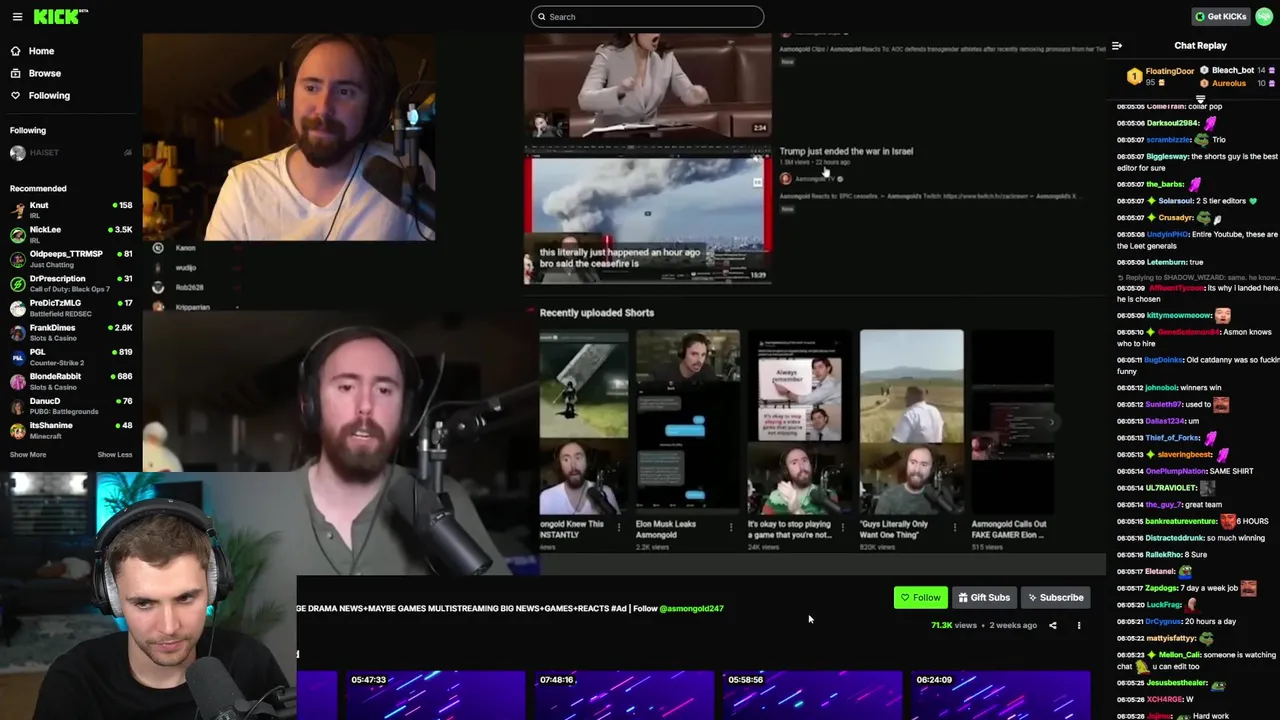This screenshot has width=1280, height=720.
Task: Open Following in the sidebar
Action: pos(49,95)
